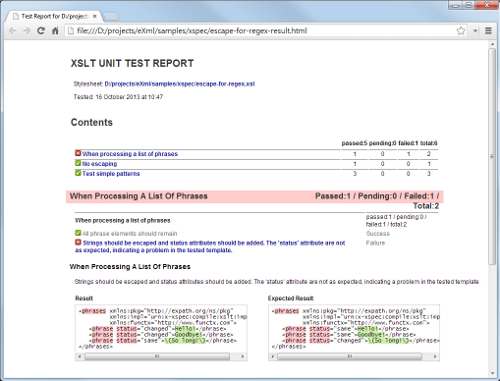
Task: Click green check beside 'All phrase elements should remain'
Action: tap(78, 233)
